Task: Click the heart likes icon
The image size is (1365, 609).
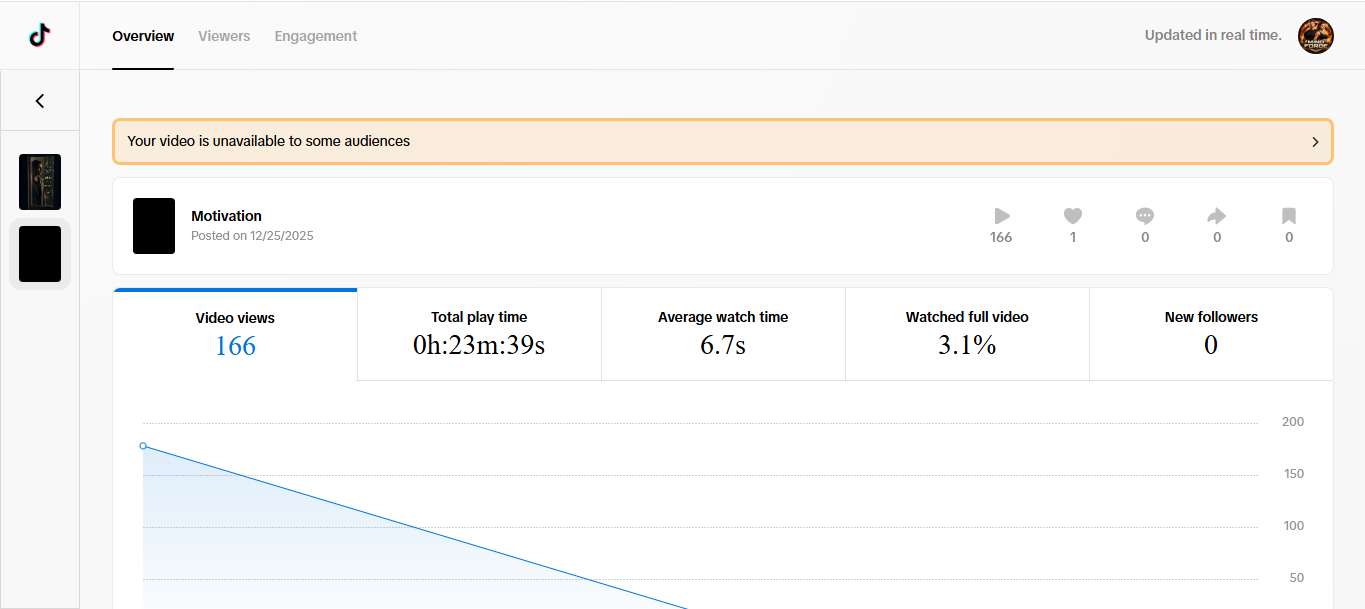Action: point(1073,215)
